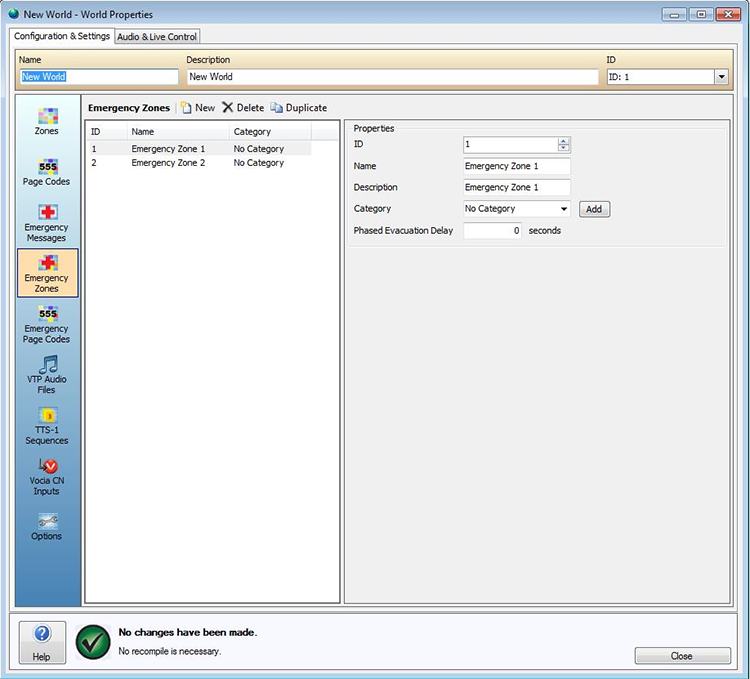This screenshot has height=679, width=750.
Task: Select the Emergency Zones sidebar section
Action: (x=47, y=273)
